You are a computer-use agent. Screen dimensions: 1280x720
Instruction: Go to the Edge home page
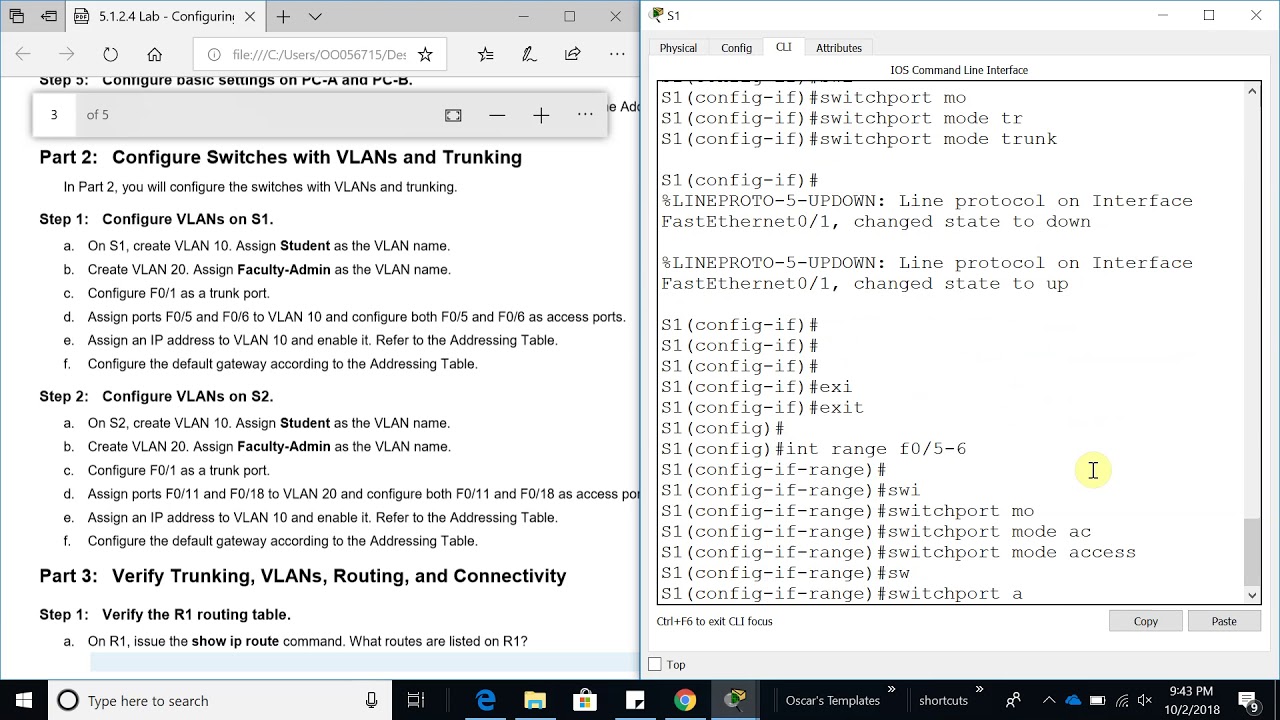(154, 55)
